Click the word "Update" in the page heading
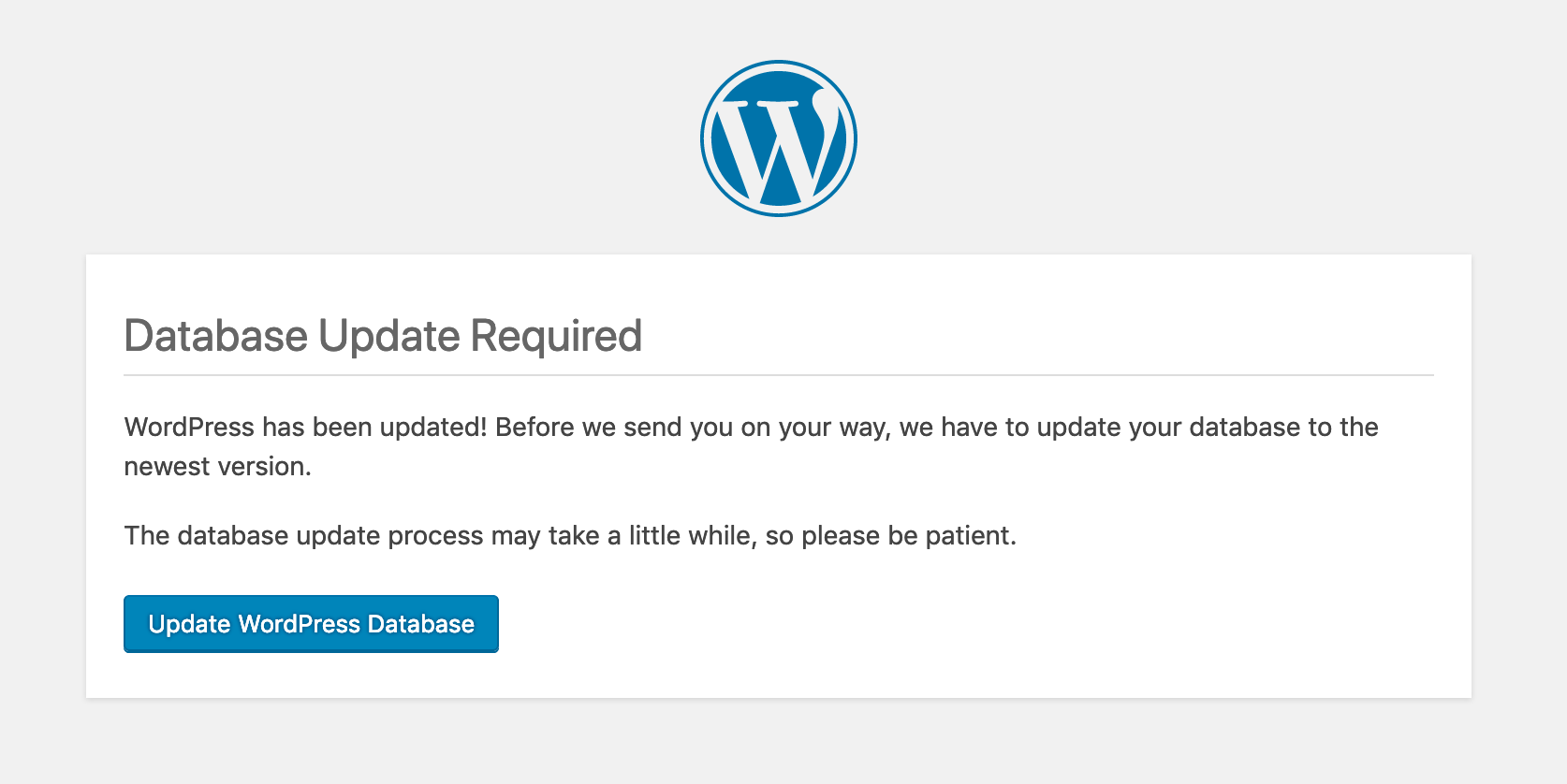This screenshot has height=784, width=1567. [x=388, y=336]
